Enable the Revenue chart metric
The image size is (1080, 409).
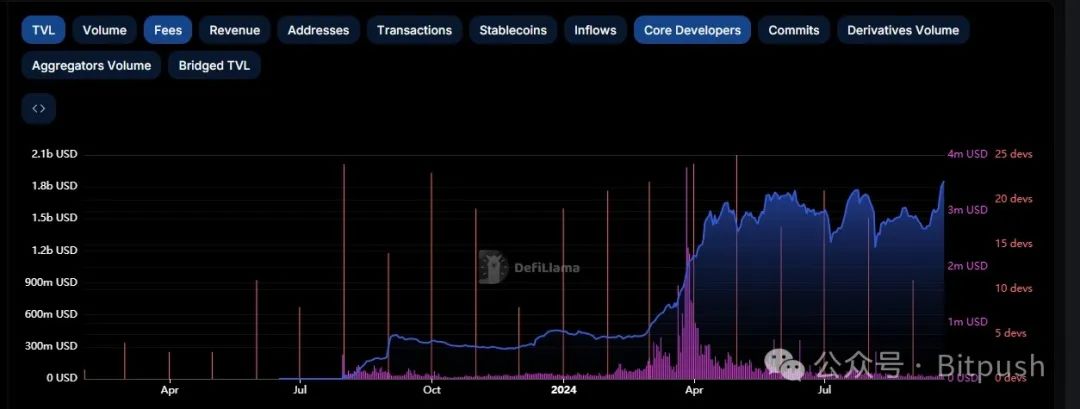pyautogui.click(x=234, y=30)
